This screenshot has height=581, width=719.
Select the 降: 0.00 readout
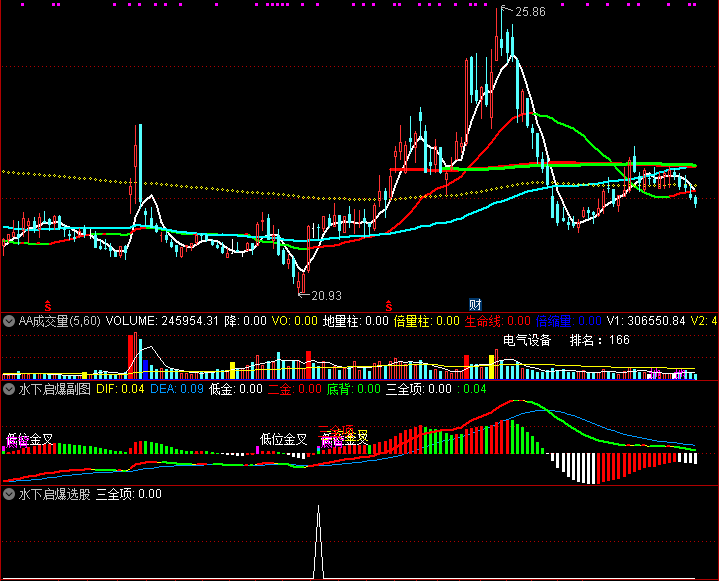[x=246, y=321]
